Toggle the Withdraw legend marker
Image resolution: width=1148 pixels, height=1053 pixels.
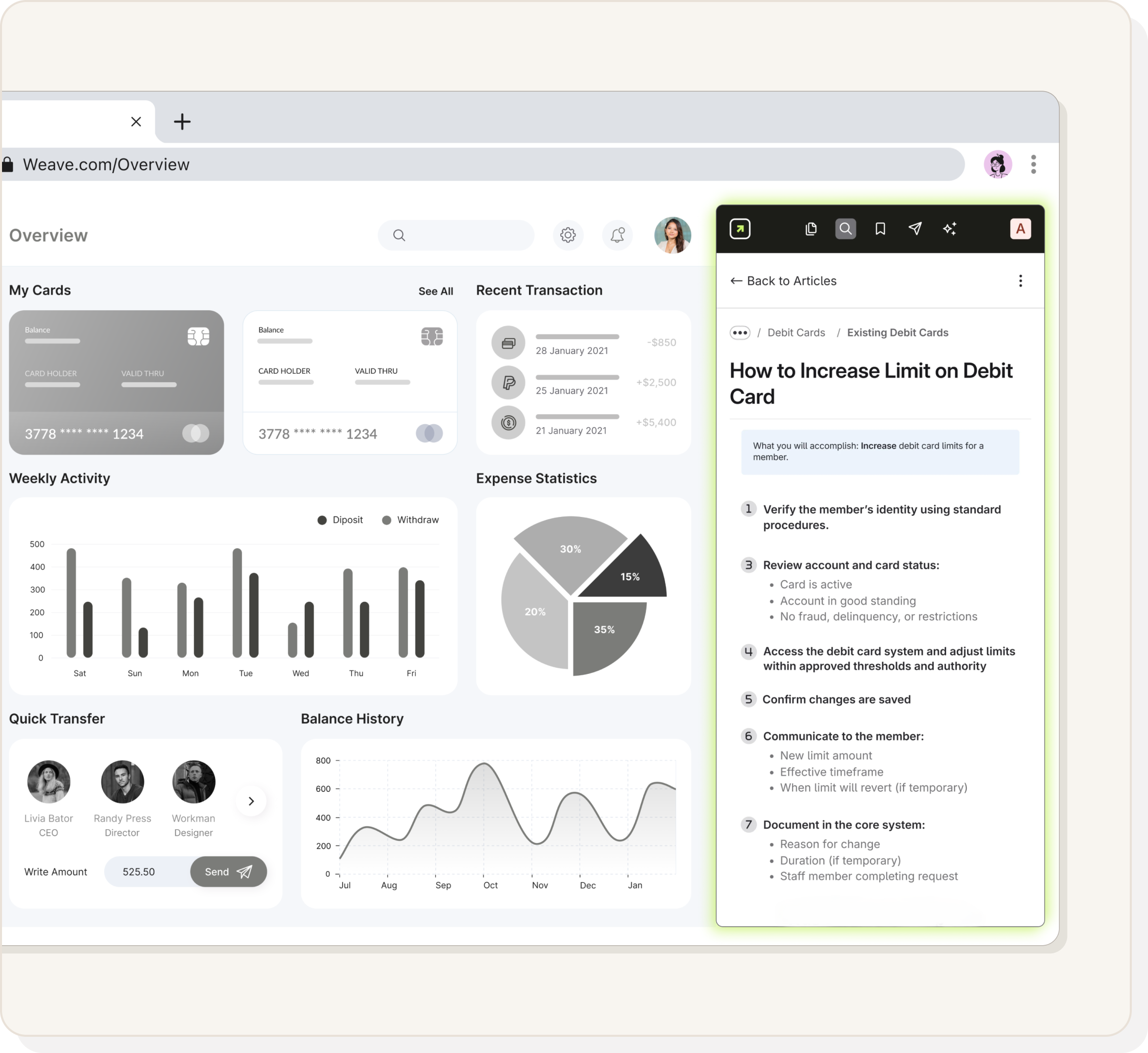(386, 520)
